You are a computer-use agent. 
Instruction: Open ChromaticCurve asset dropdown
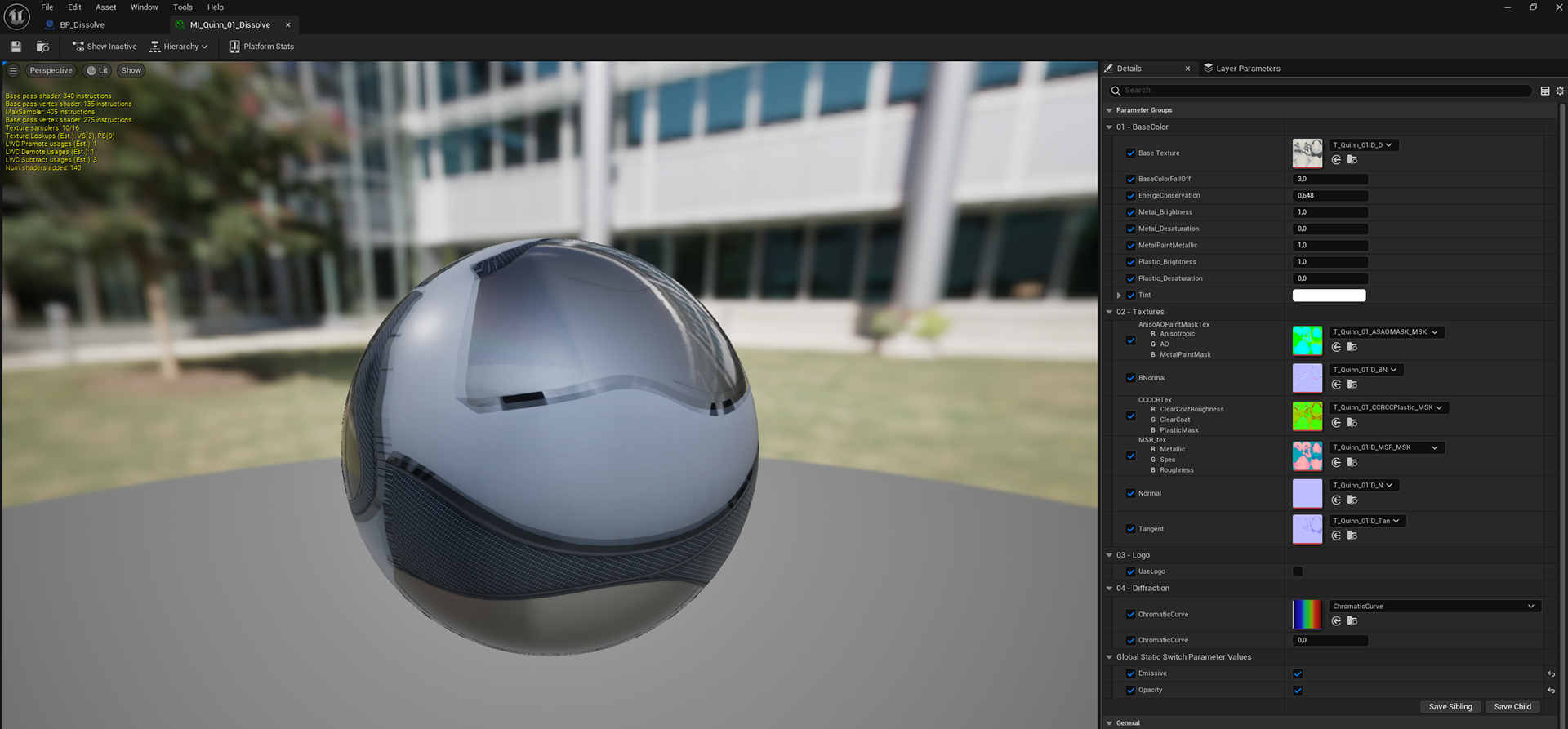1434,607
